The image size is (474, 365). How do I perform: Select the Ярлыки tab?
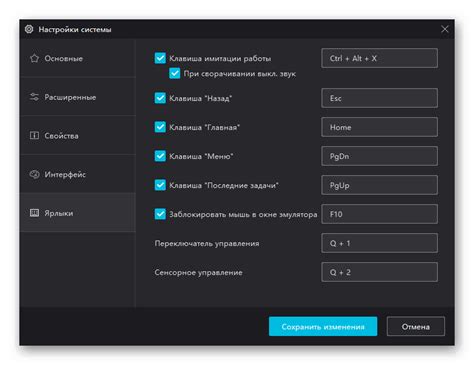tap(78, 212)
